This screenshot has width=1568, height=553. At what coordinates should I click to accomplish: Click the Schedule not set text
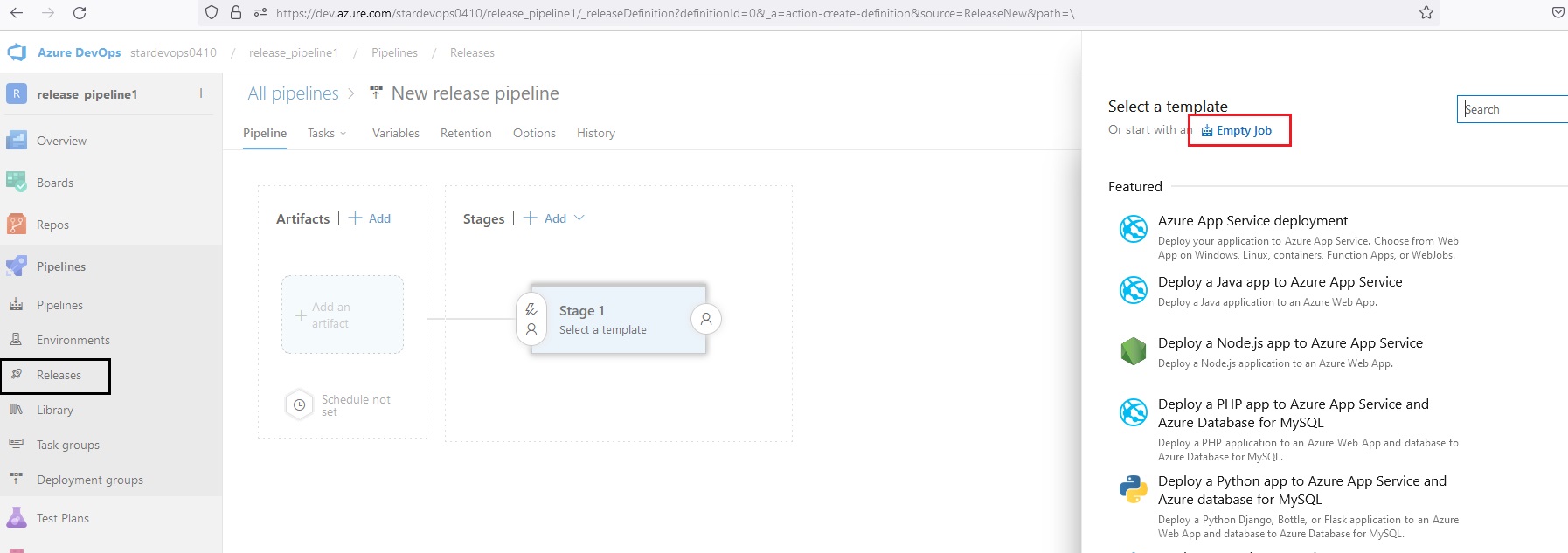click(356, 405)
